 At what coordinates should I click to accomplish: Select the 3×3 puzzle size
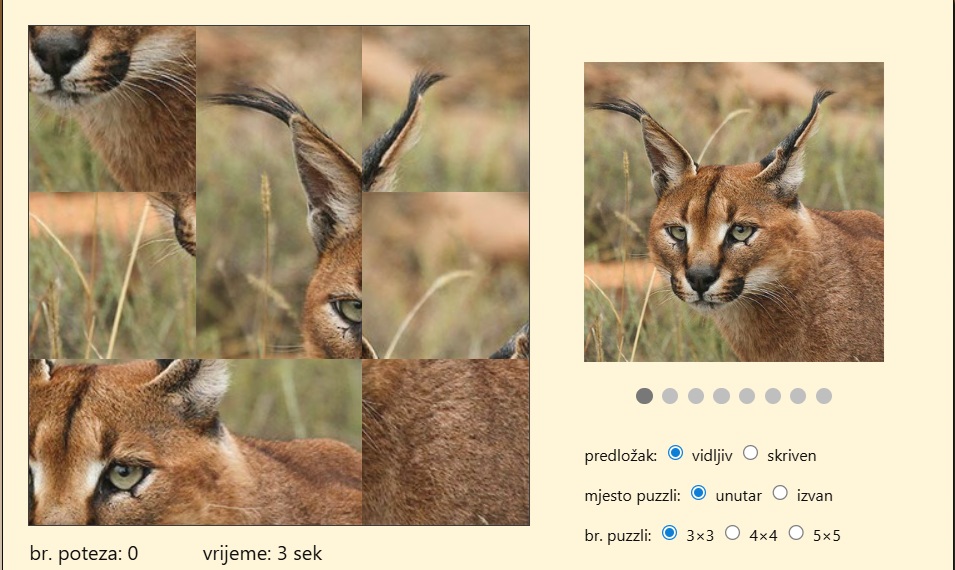(669, 532)
